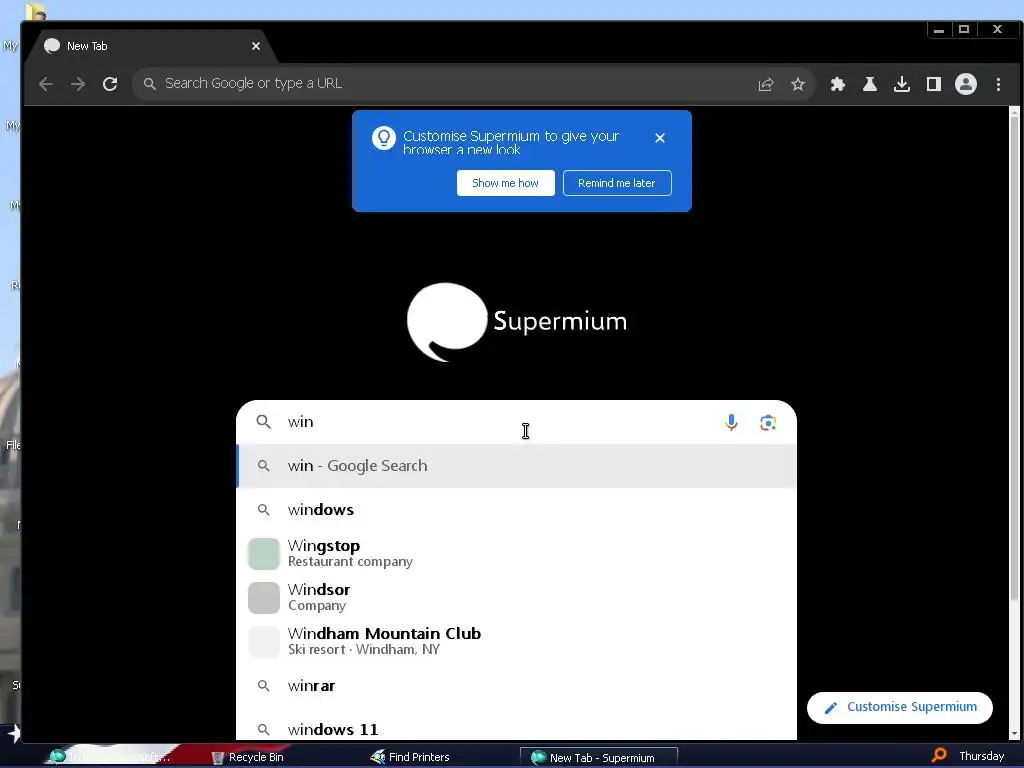Click the Wingstop thumbnail image

pos(264,554)
